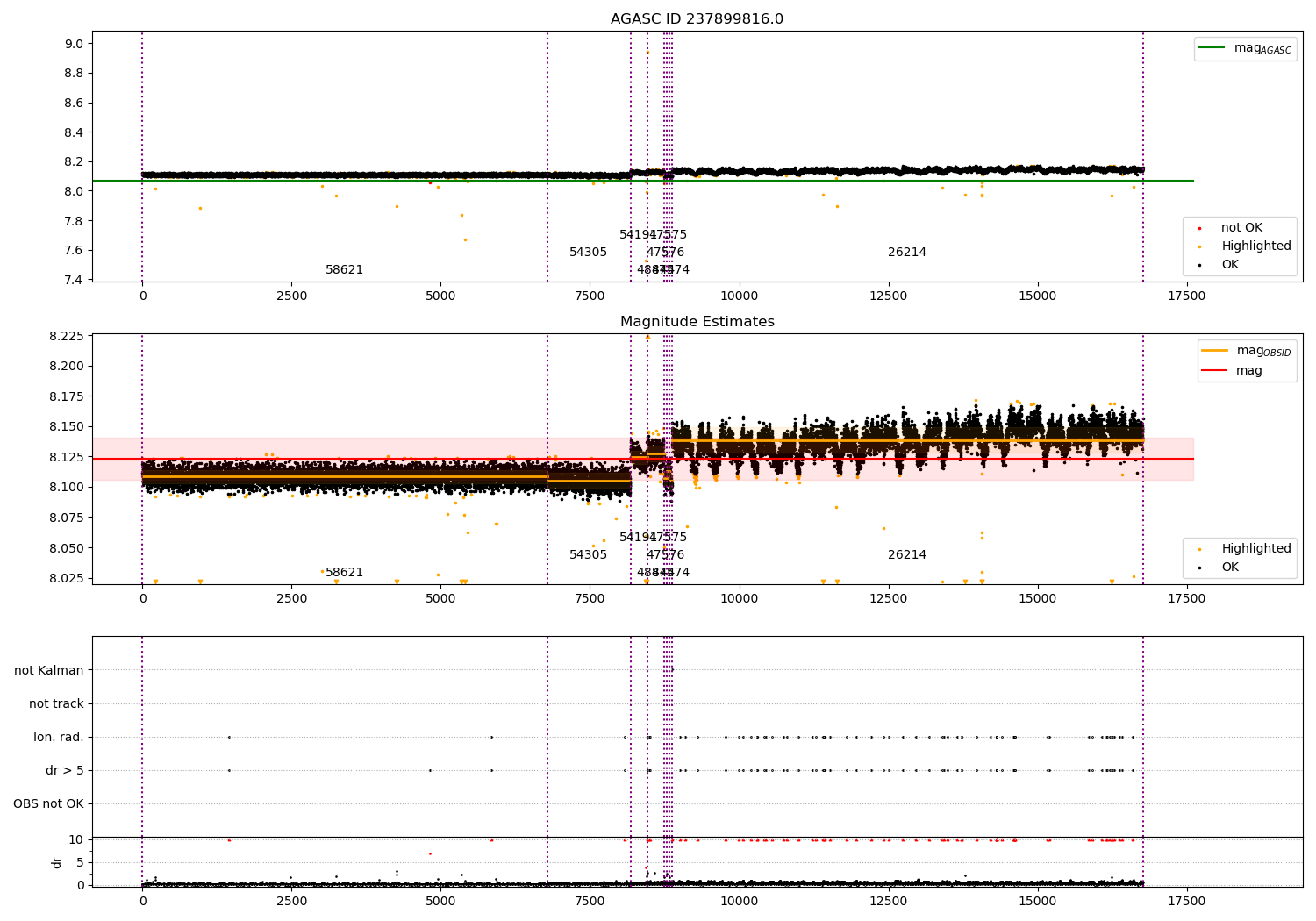Click the '7.4' y-axis tick in top plot
The height and width of the screenshot is (921, 1316).
(75, 280)
